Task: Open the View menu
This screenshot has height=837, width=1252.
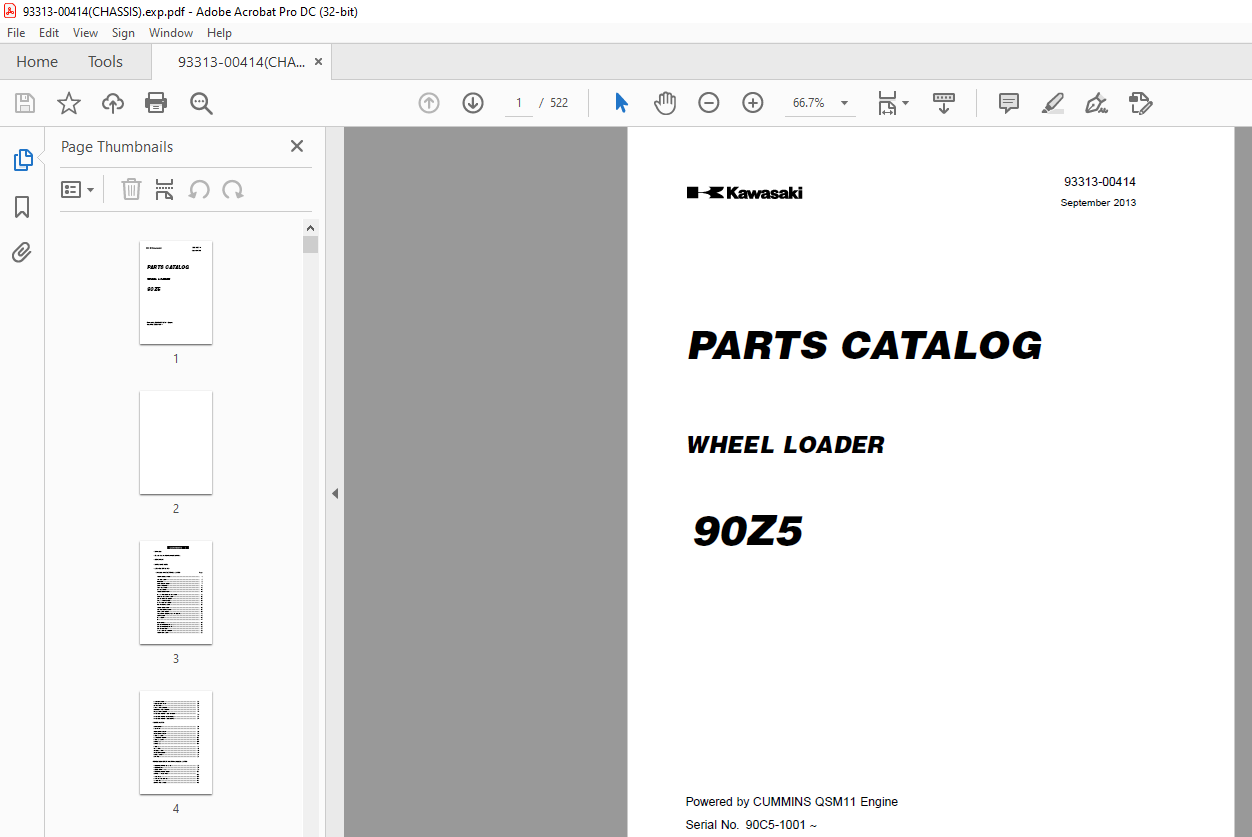Action: click(86, 33)
